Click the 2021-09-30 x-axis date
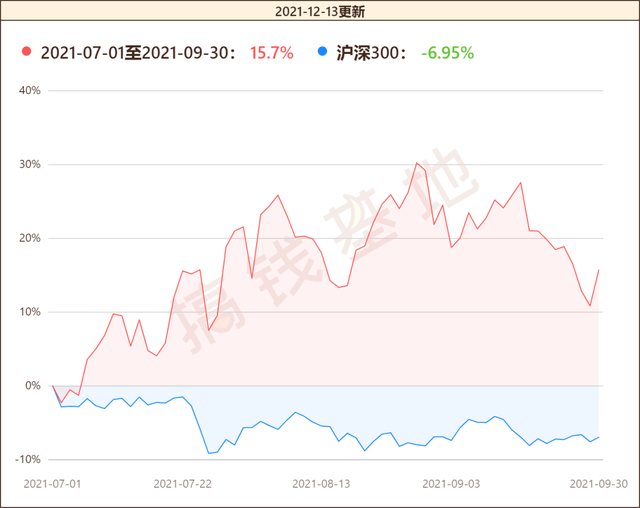The image size is (640, 508). pyautogui.click(x=598, y=484)
